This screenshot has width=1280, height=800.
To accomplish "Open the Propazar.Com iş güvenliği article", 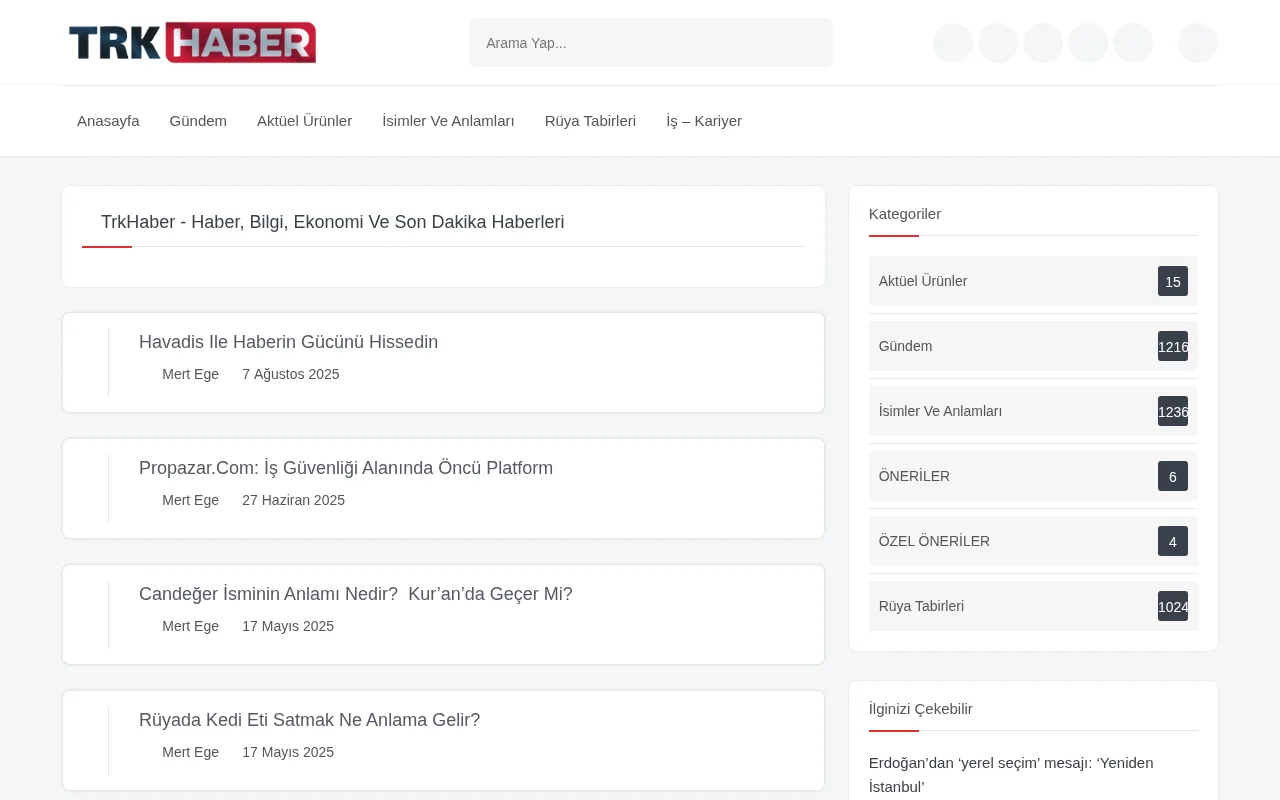I will click(x=346, y=468).
